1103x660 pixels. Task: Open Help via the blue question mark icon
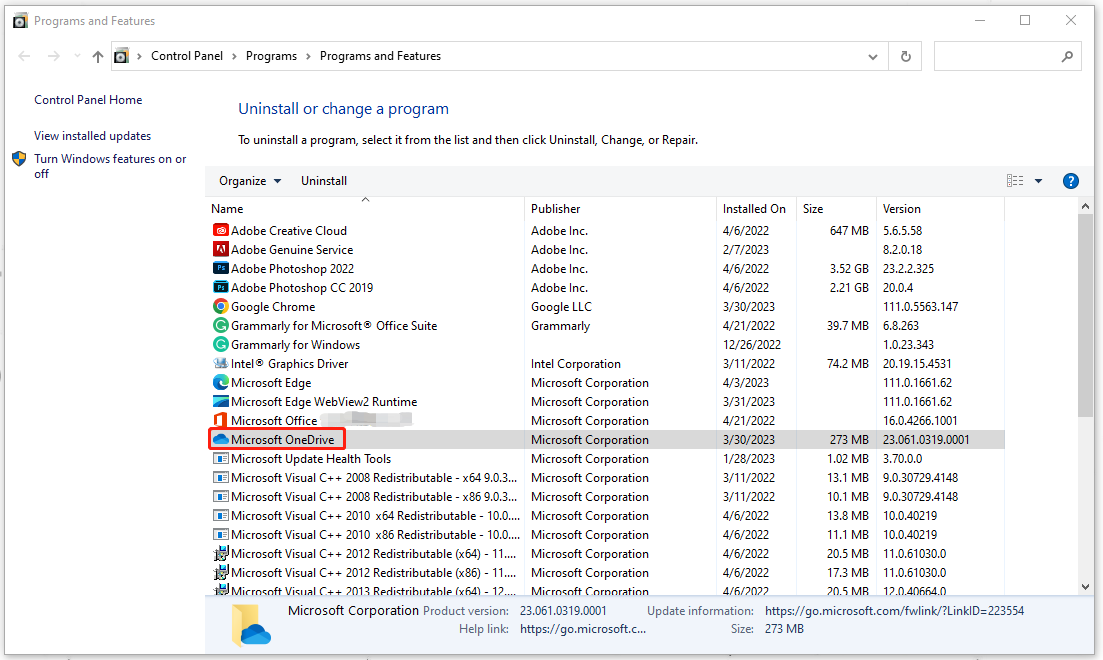pos(1071,180)
